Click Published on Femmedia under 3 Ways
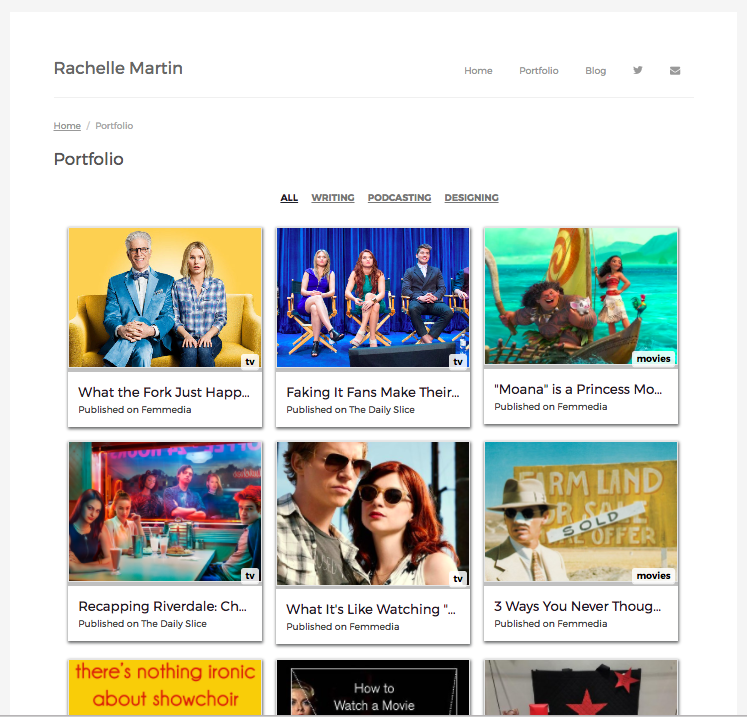747x717 pixels. (x=550, y=624)
